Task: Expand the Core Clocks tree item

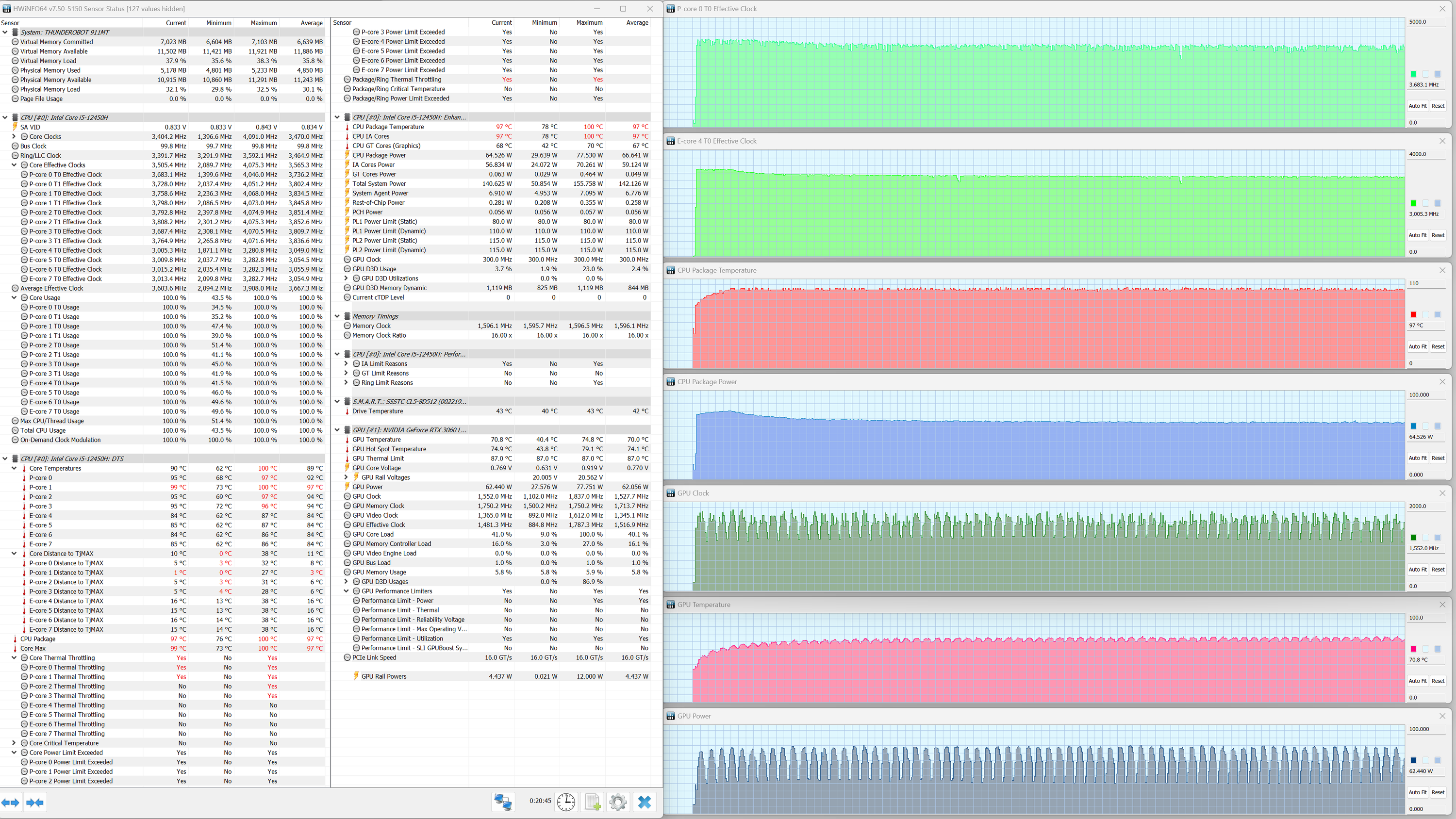Action: (x=14, y=137)
